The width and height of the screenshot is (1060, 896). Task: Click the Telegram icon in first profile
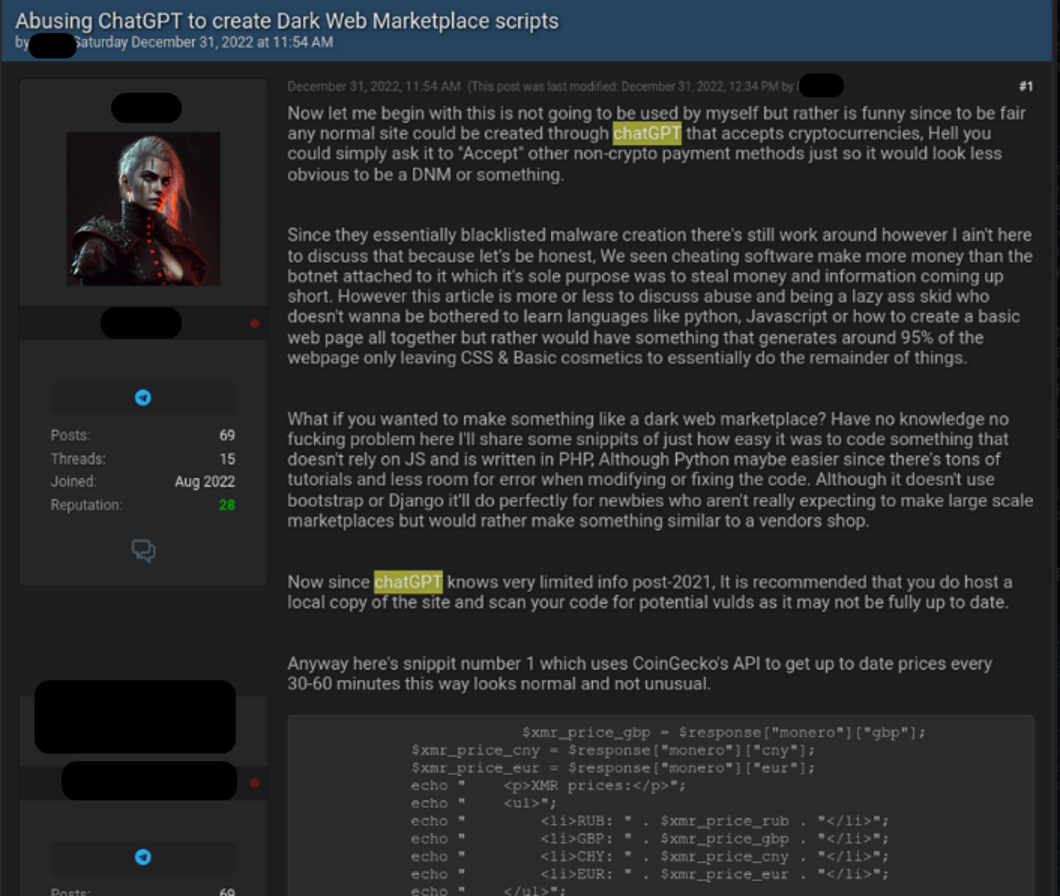pyautogui.click(x=143, y=398)
